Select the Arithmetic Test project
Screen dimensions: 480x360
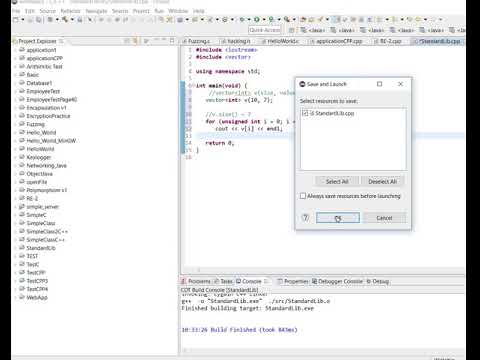click(44, 66)
